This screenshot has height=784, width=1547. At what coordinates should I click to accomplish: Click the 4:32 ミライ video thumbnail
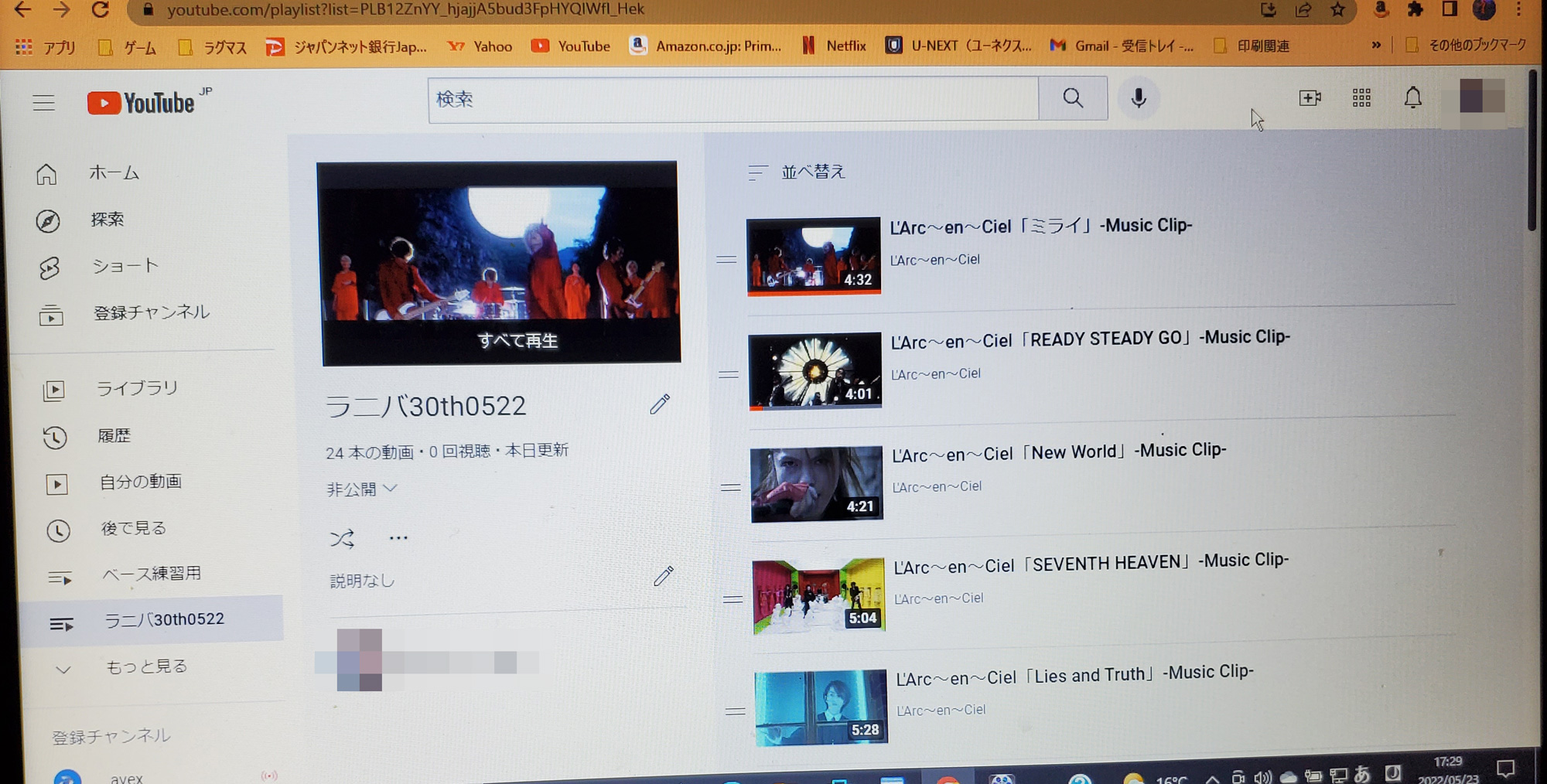pos(813,256)
